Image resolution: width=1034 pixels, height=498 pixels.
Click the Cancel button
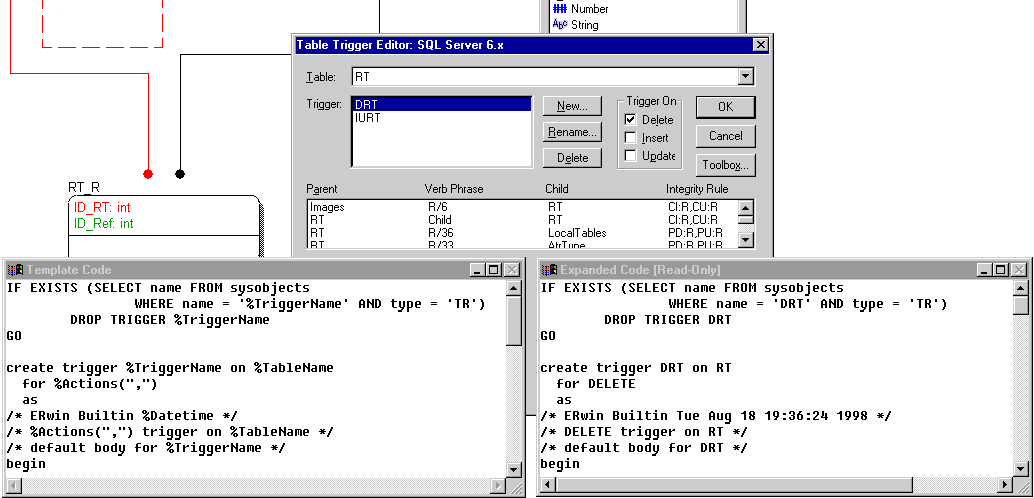[x=725, y=136]
